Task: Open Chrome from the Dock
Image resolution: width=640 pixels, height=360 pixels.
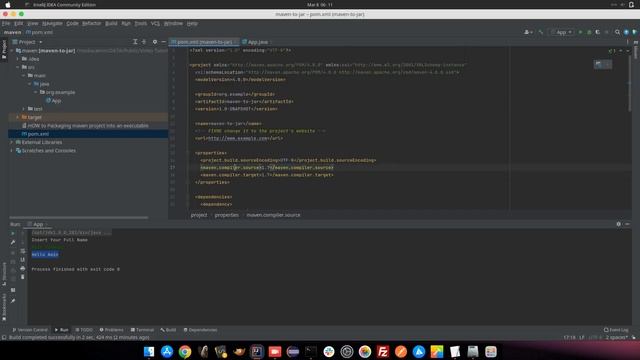Action: [x=185, y=351]
